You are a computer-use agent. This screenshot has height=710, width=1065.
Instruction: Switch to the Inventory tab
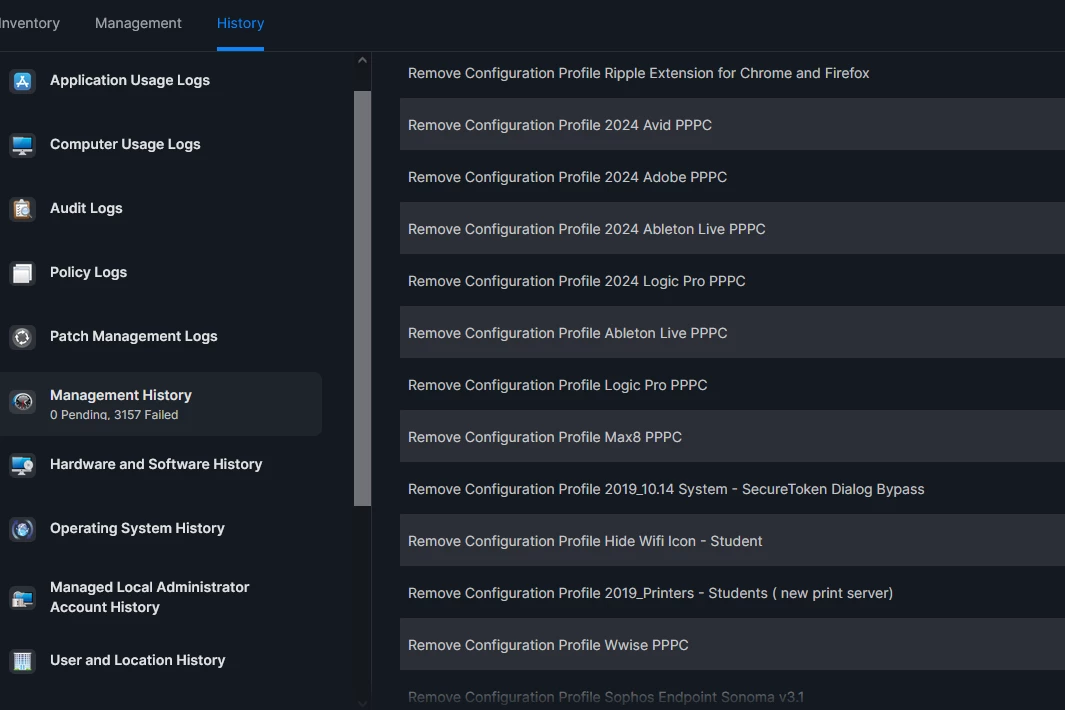click(29, 23)
